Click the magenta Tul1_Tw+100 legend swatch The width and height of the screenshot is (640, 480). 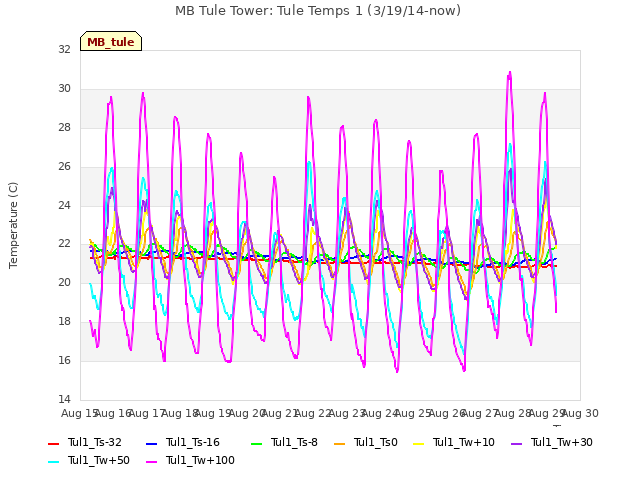151,462
